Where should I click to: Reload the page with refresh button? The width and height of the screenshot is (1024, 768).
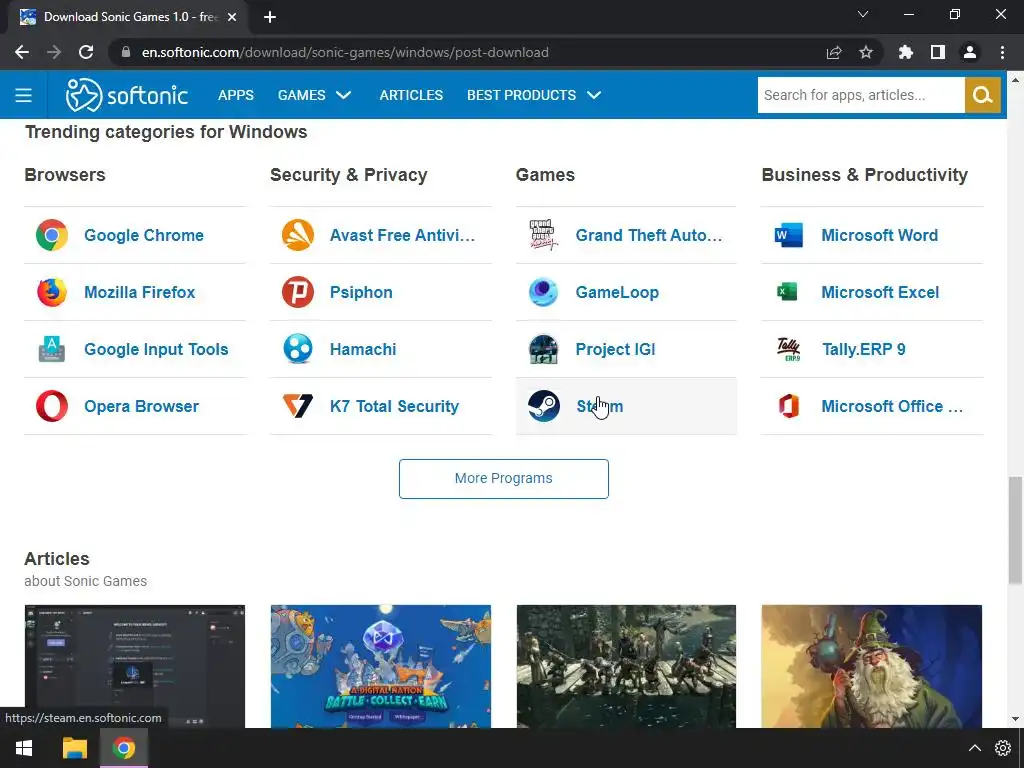[x=86, y=52]
